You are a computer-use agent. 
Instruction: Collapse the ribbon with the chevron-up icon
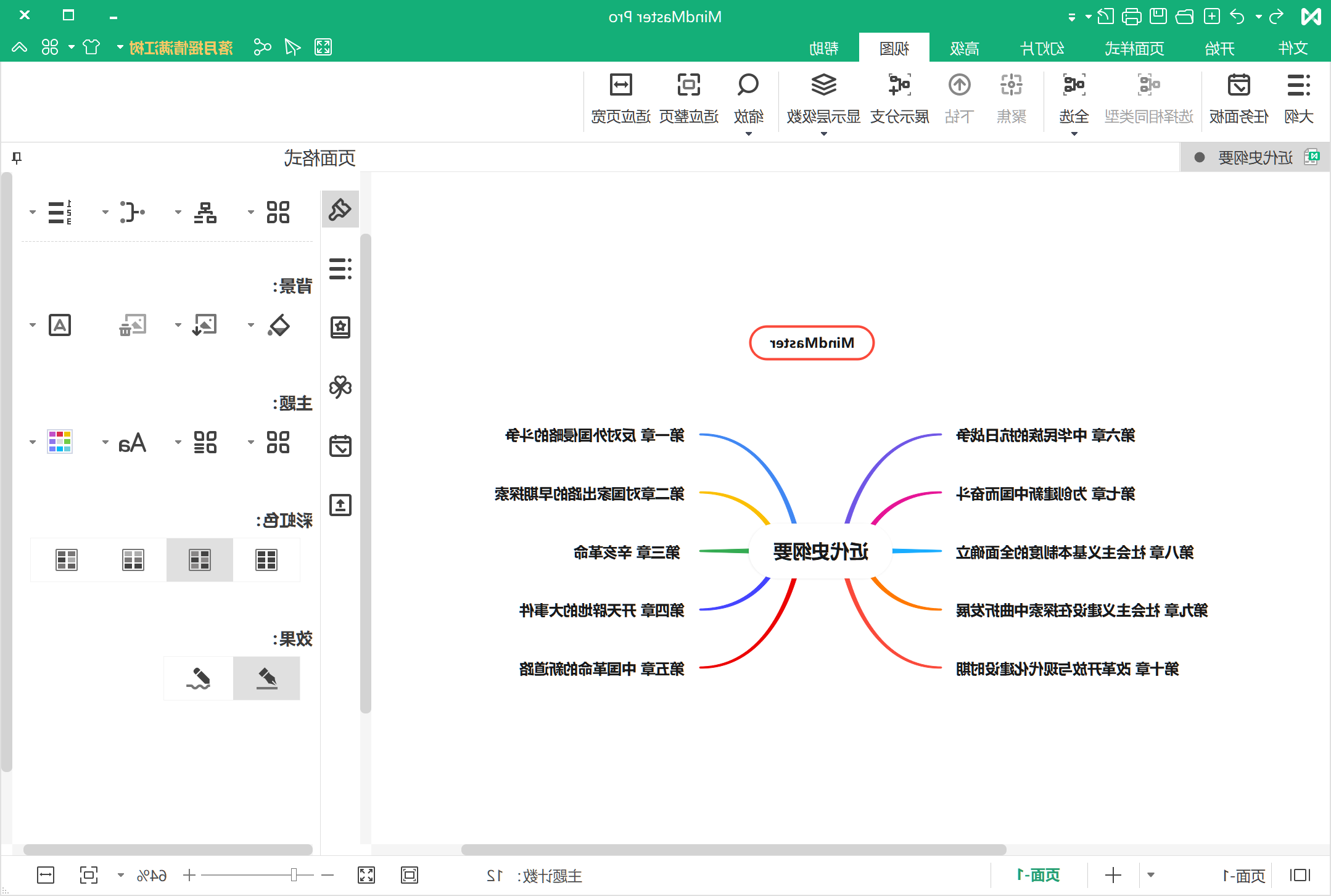point(19,47)
